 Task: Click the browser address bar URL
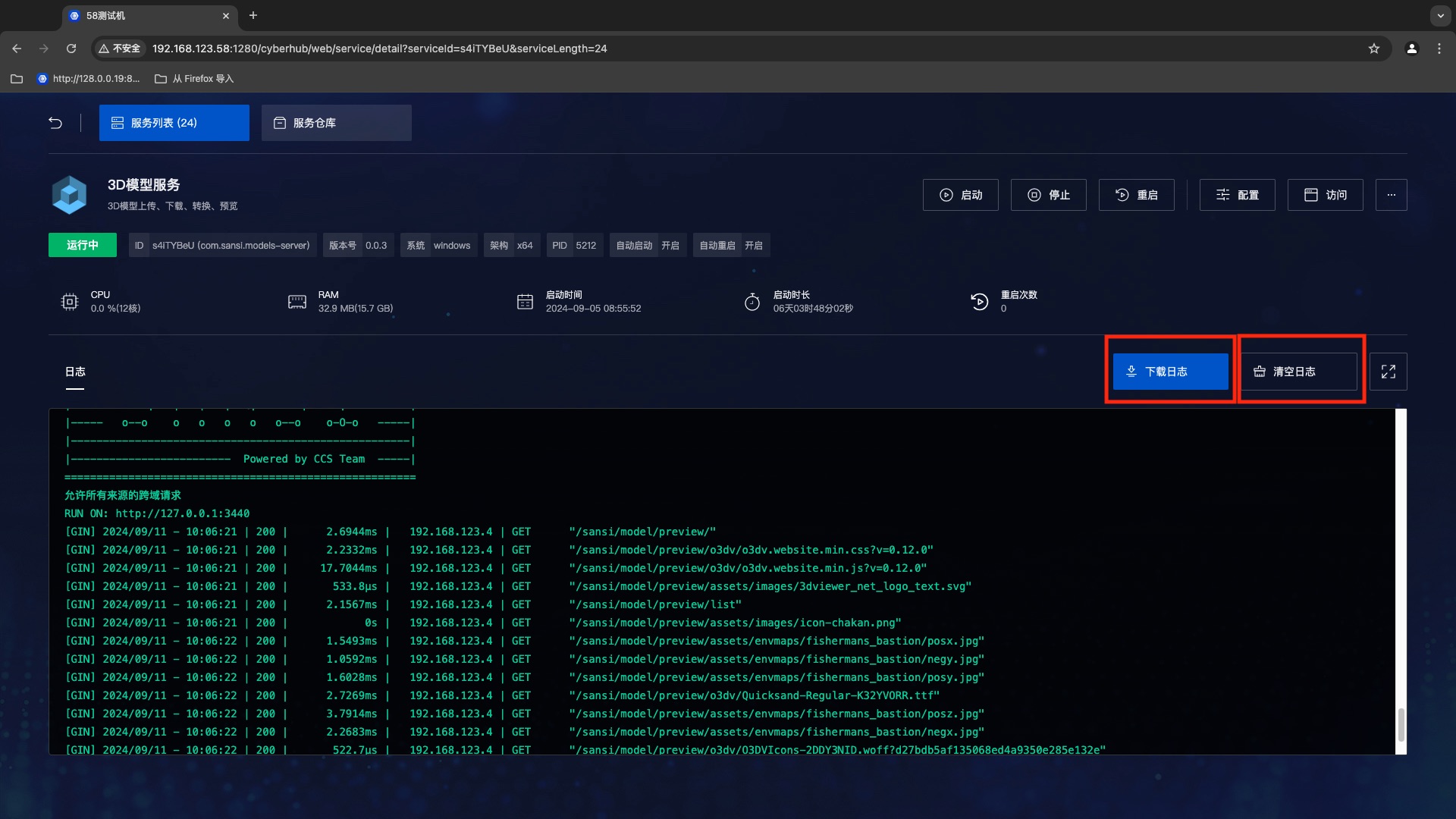coord(379,49)
